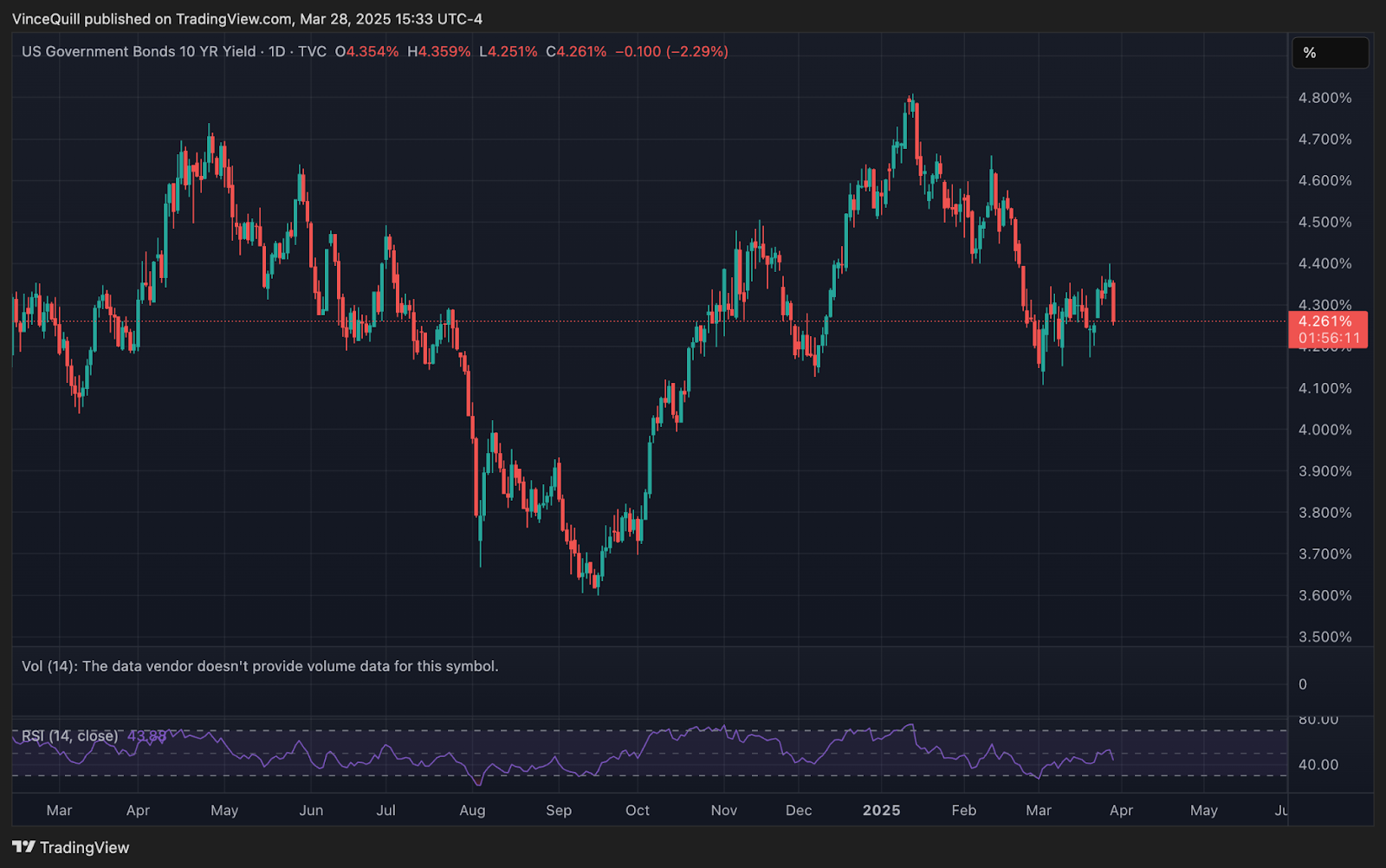Click the open value O4.354%
Screen dimensions: 1386x868
pos(367,52)
